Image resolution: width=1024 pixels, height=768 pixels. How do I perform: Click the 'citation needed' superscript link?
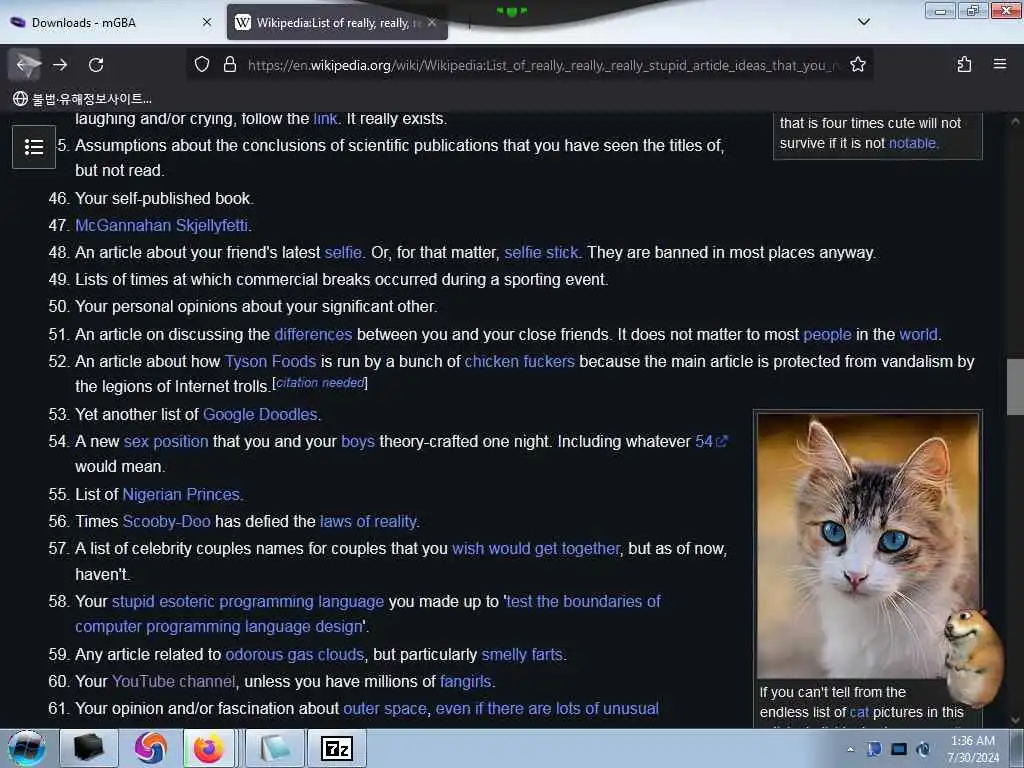[320, 383]
